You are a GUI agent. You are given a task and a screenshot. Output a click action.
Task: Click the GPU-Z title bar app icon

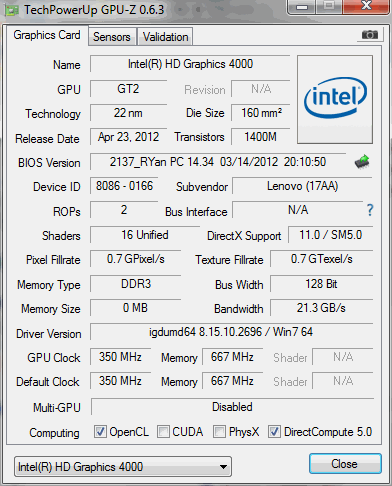[11, 10]
